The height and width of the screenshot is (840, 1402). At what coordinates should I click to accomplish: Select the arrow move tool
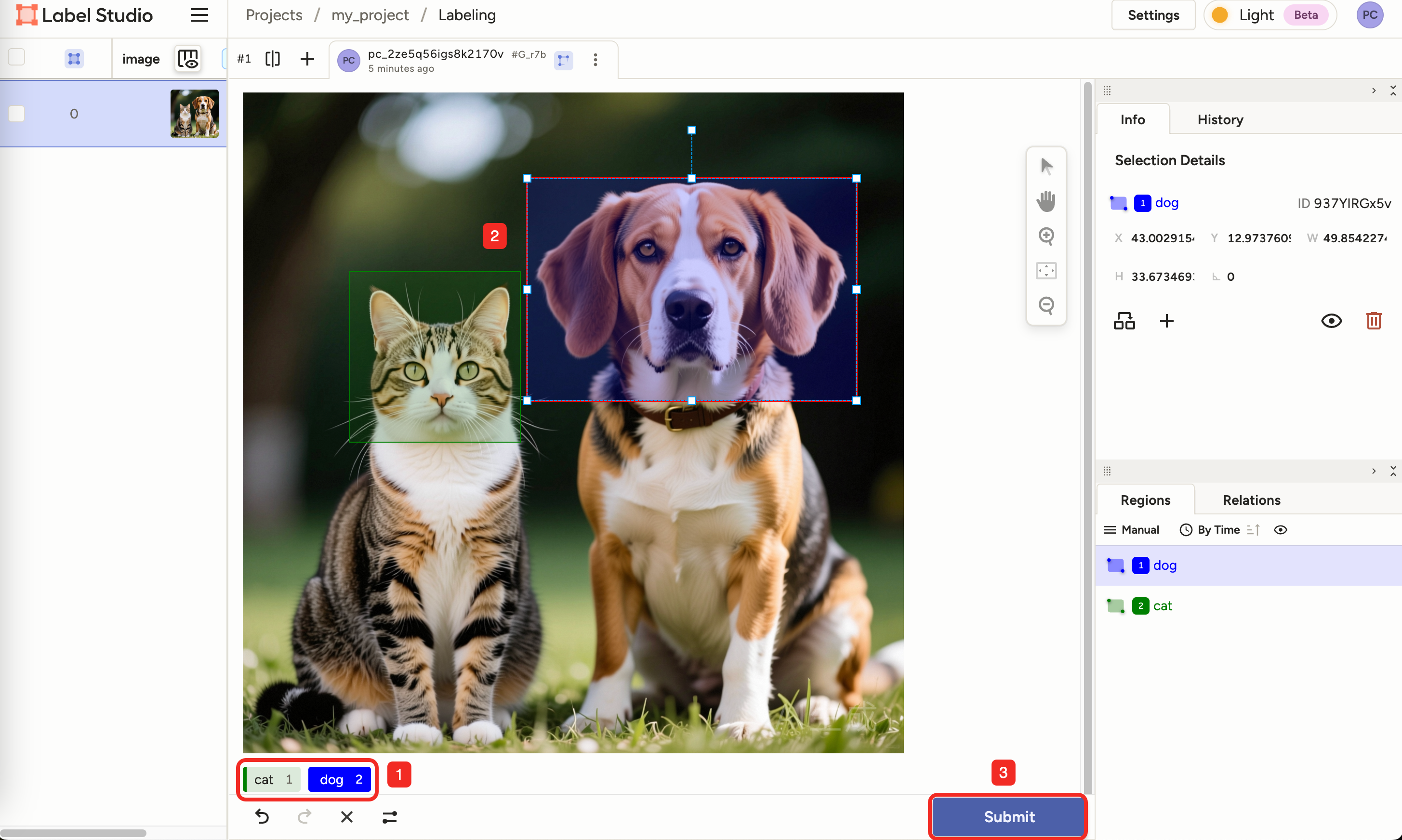tap(1045, 167)
